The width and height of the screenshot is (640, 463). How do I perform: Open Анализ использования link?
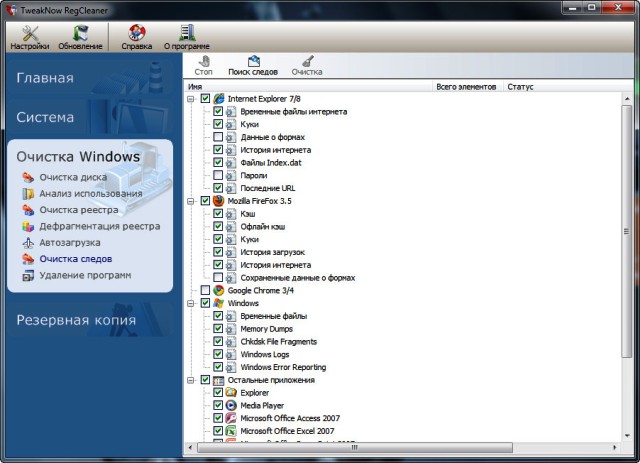pos(91,194)
